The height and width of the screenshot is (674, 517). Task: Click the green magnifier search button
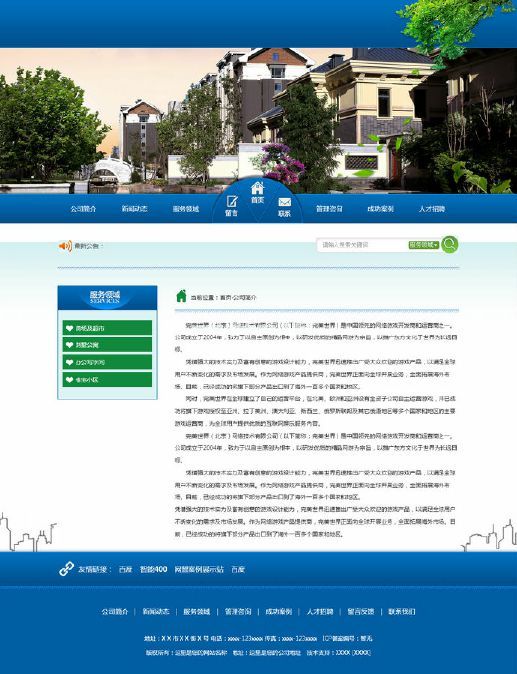pos(450,245)
